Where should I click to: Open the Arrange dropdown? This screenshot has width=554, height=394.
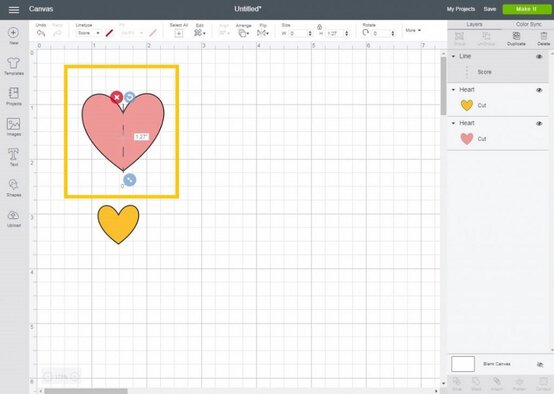(243, 33)
